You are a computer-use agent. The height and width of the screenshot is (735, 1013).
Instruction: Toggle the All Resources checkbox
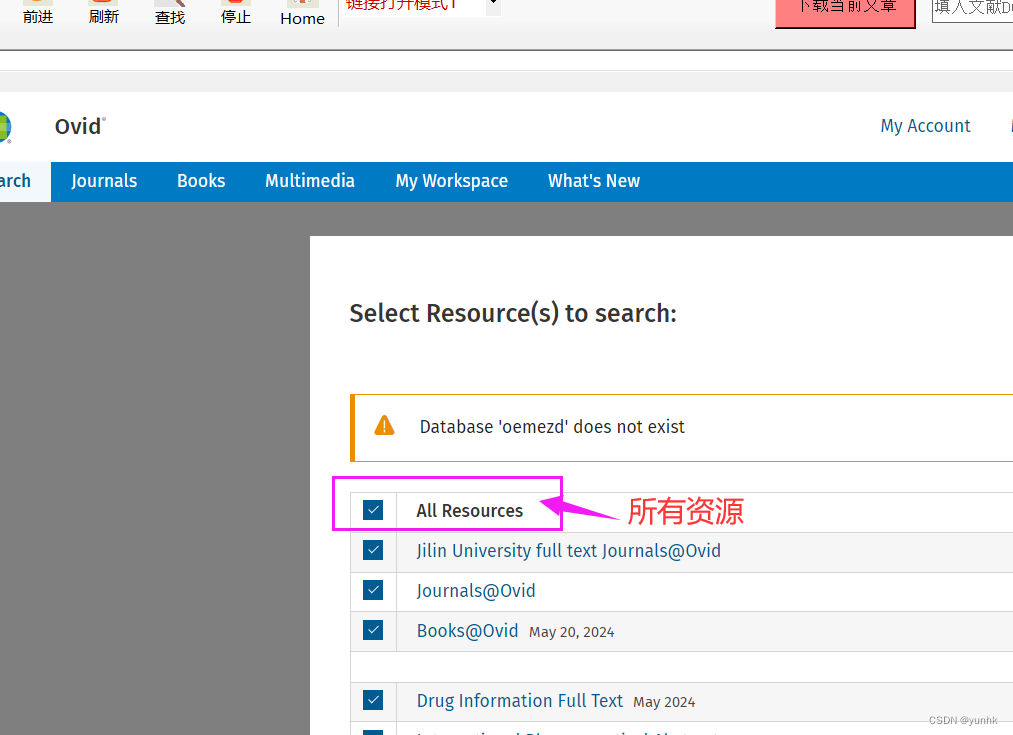coord(373,510)
